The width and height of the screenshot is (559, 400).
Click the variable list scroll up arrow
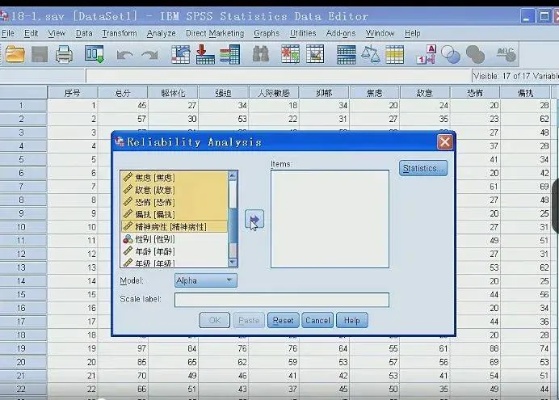click(x=232, y=175)
